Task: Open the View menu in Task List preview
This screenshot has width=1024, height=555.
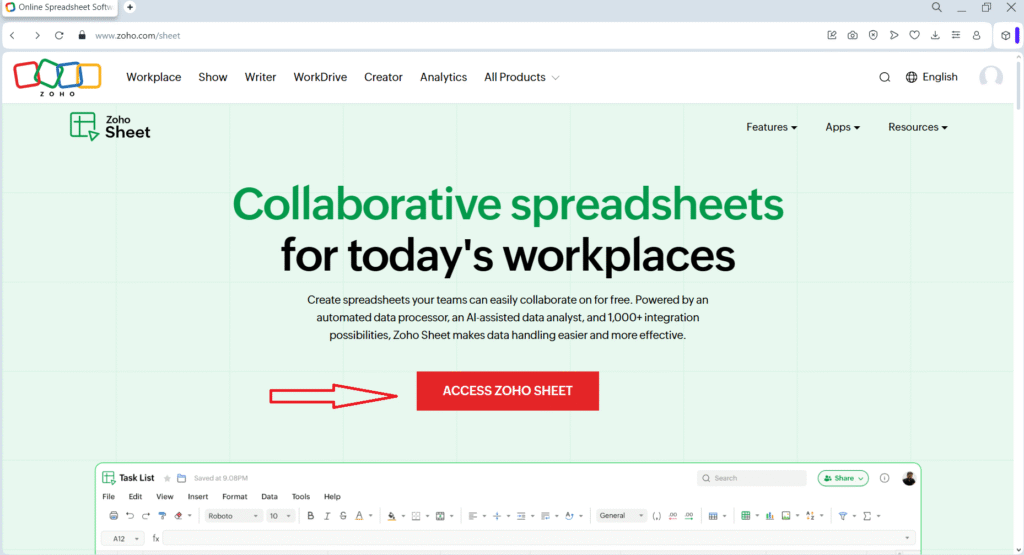Action: pos(165,496)
